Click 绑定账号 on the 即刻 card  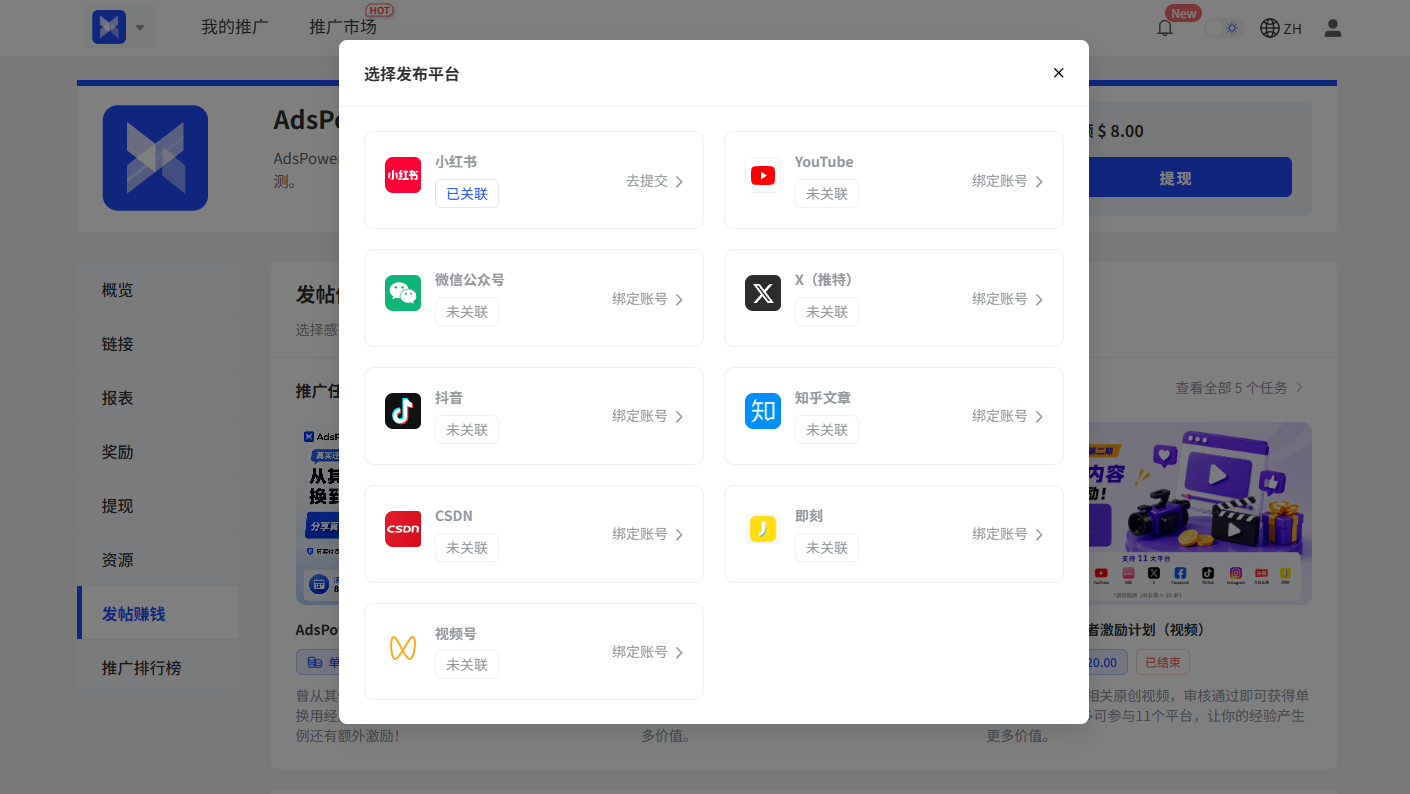click(1000, 534)
